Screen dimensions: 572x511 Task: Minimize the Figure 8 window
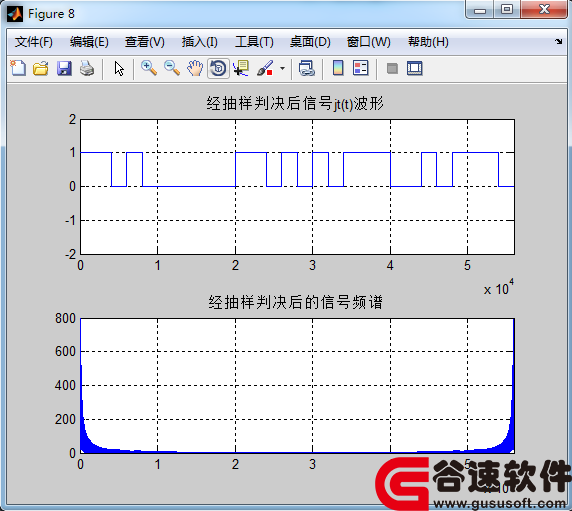pos(480,9)
